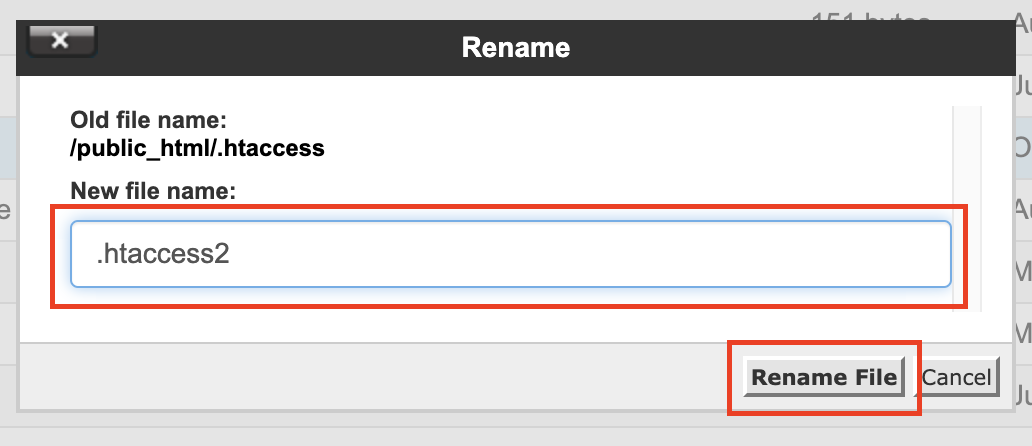The width and height of the screenshot is (1032, 446).
Task: Click the gray page area below the dialog
Action: point(500,430)
